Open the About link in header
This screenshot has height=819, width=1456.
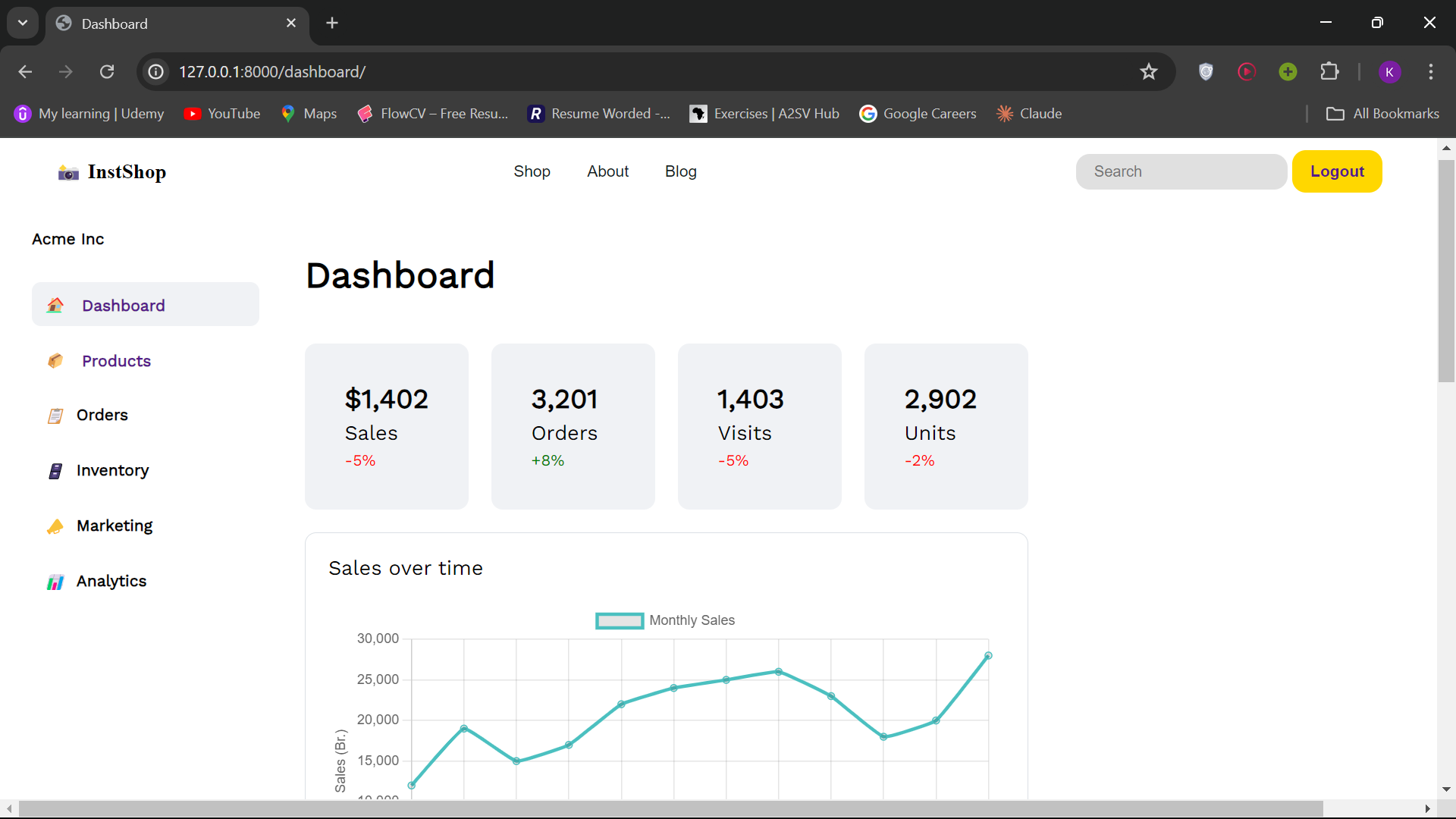[x=607, y=171]
